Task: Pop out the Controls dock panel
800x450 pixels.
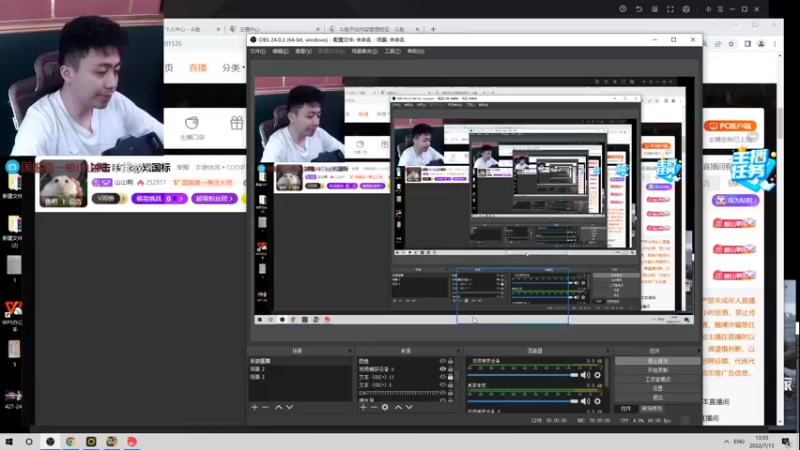Action: coord(698,351)
